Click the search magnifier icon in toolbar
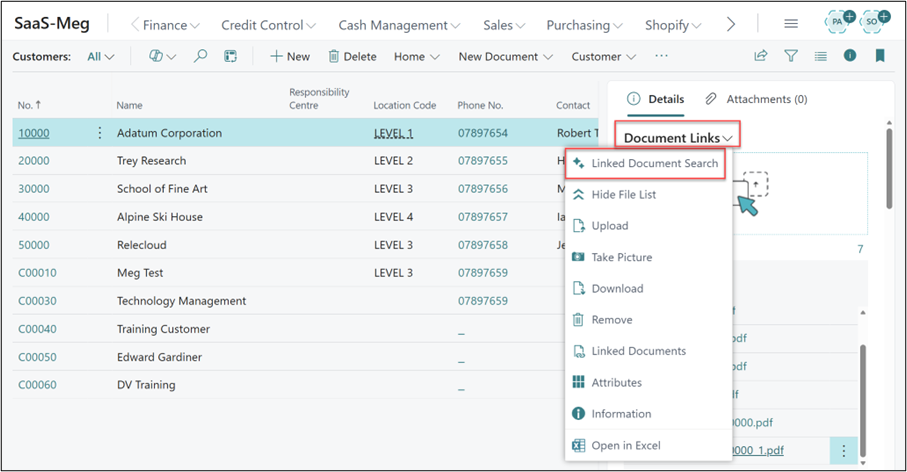The image size is (907, 472). click(x=200, y=56)
